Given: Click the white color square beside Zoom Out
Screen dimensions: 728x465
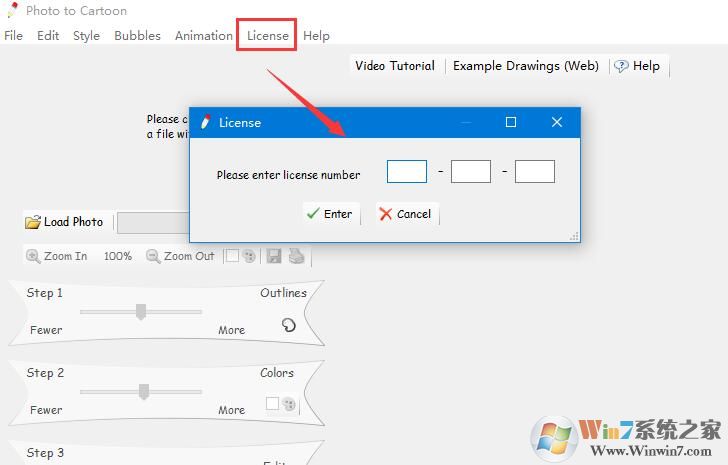Looking at the screenshot, I should 232,256.
